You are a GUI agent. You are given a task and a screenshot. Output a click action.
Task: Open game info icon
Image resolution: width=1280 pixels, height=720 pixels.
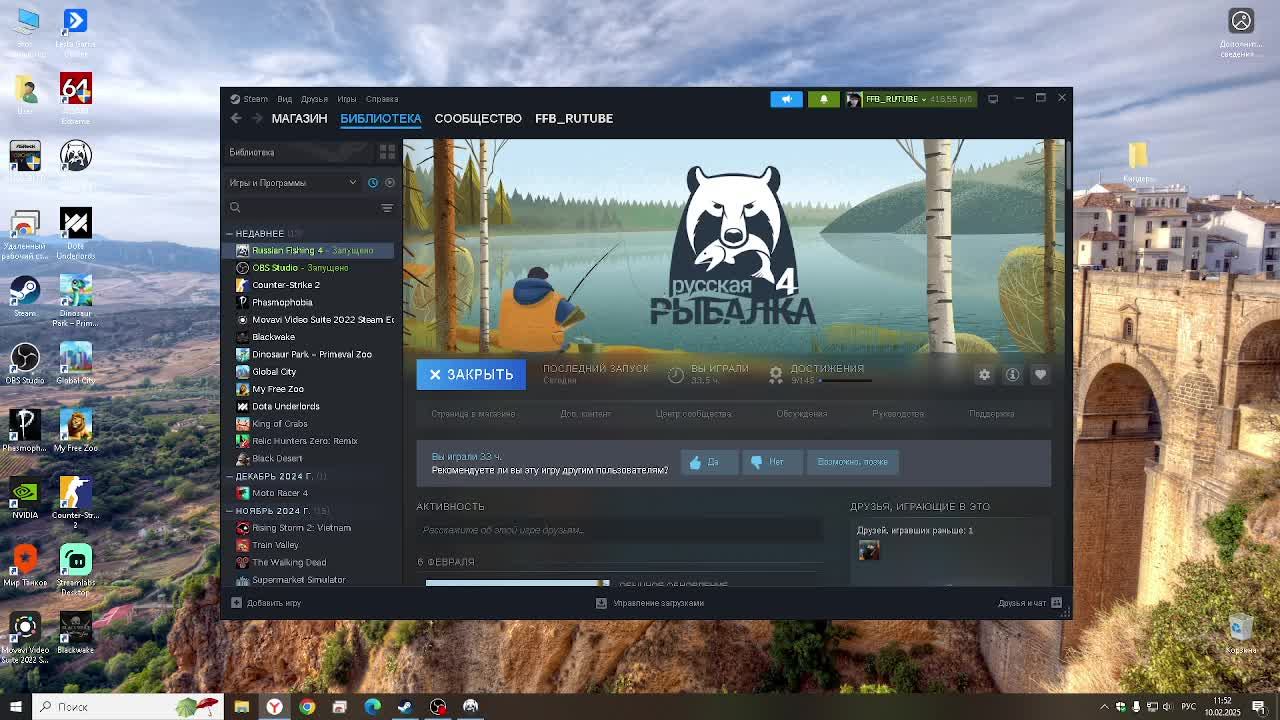(1012, 374)
